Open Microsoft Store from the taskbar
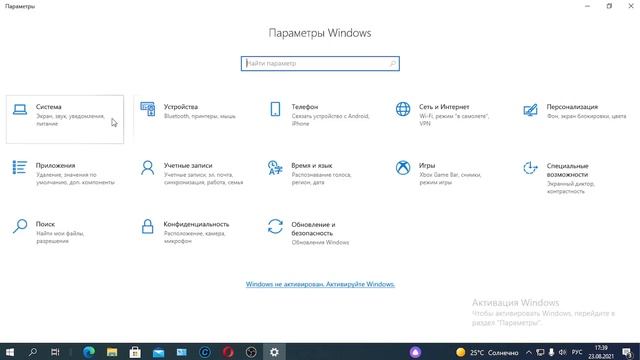The image size is (640, 360). [135, 352]
